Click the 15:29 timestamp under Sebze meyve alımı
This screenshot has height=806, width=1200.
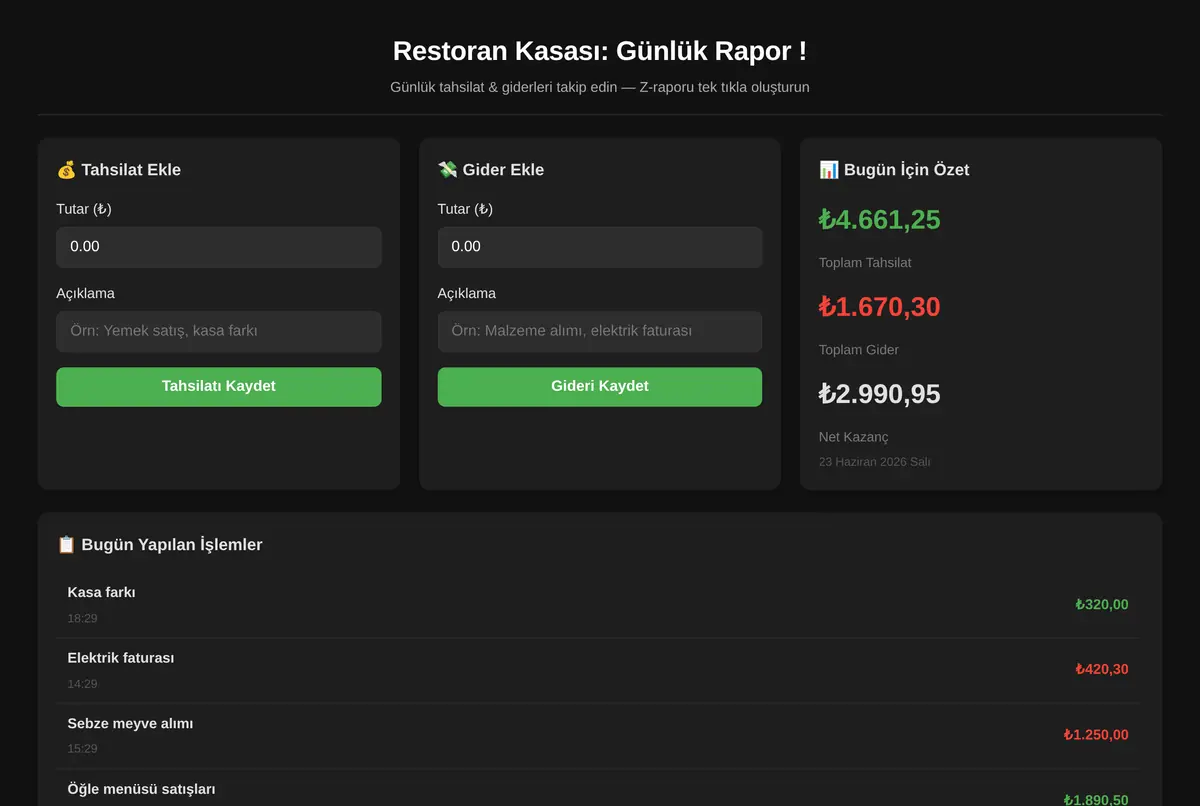(x=83, y=749)
